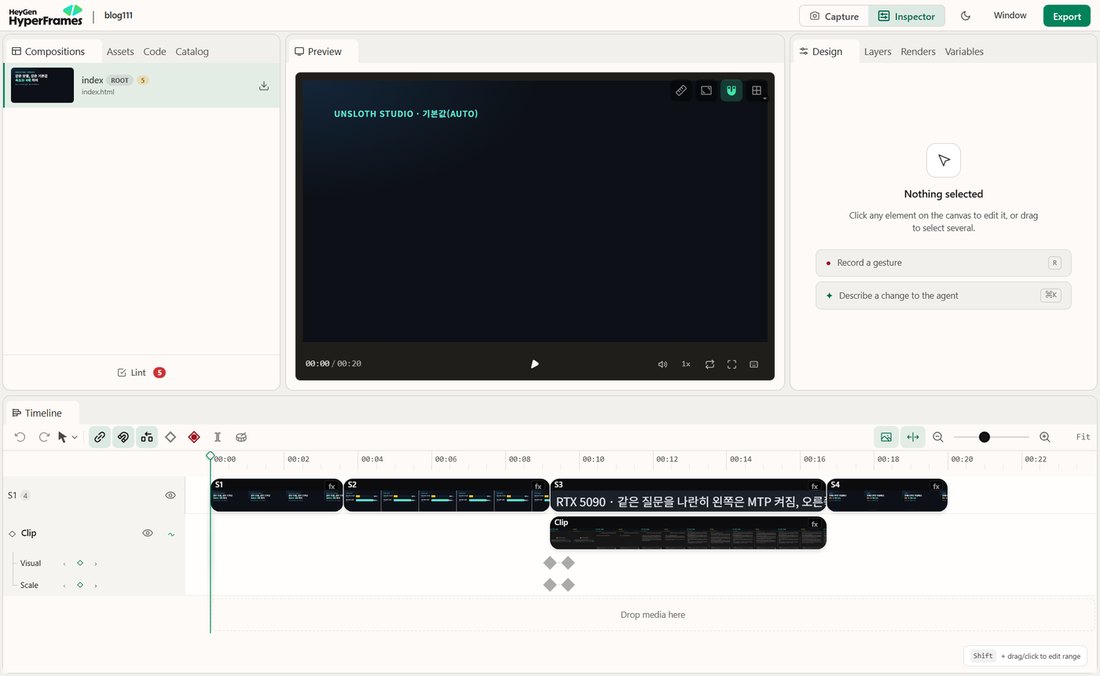Go to previous Visual keyframe
This screenshot has height=676, width=1100.
(65, 563)
